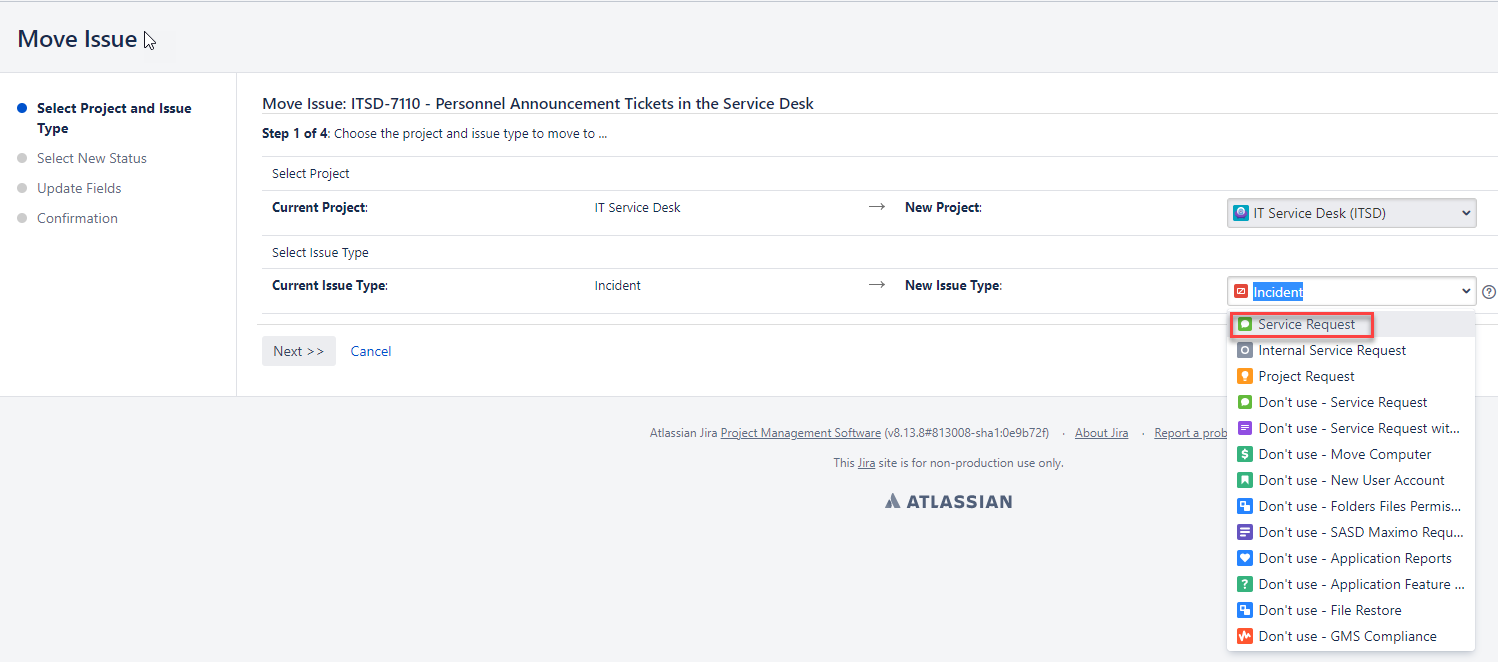The height and width of the screenshot is (662, 1498).
Task: Click the heart icon for Application Reports
Action: point(1245,558)
